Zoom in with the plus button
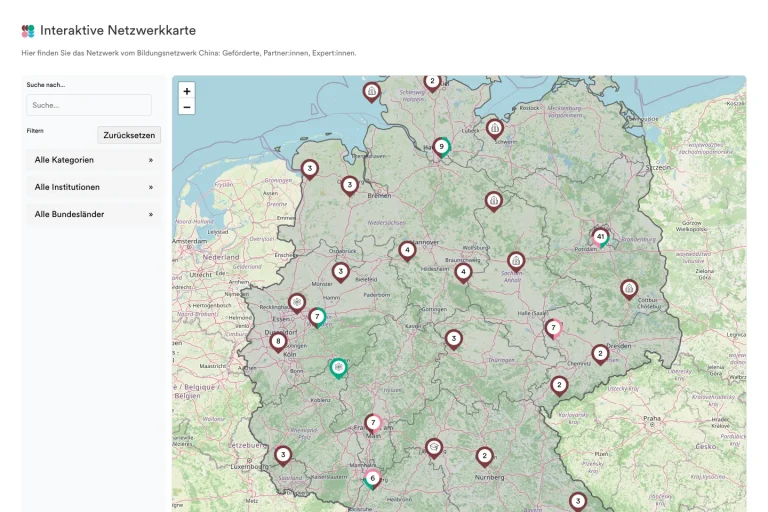The image size is (768, 512). (187, 91)
